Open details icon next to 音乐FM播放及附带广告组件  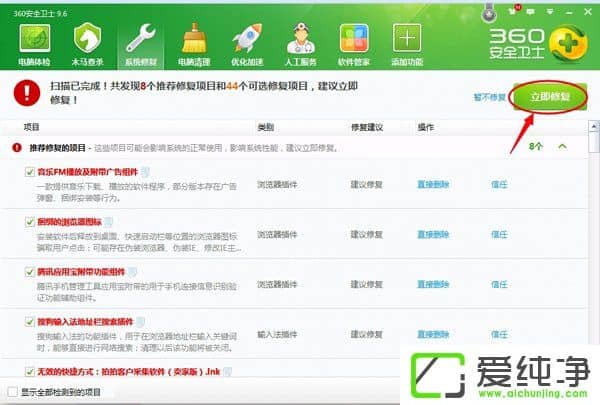click(x=145, y=172)
